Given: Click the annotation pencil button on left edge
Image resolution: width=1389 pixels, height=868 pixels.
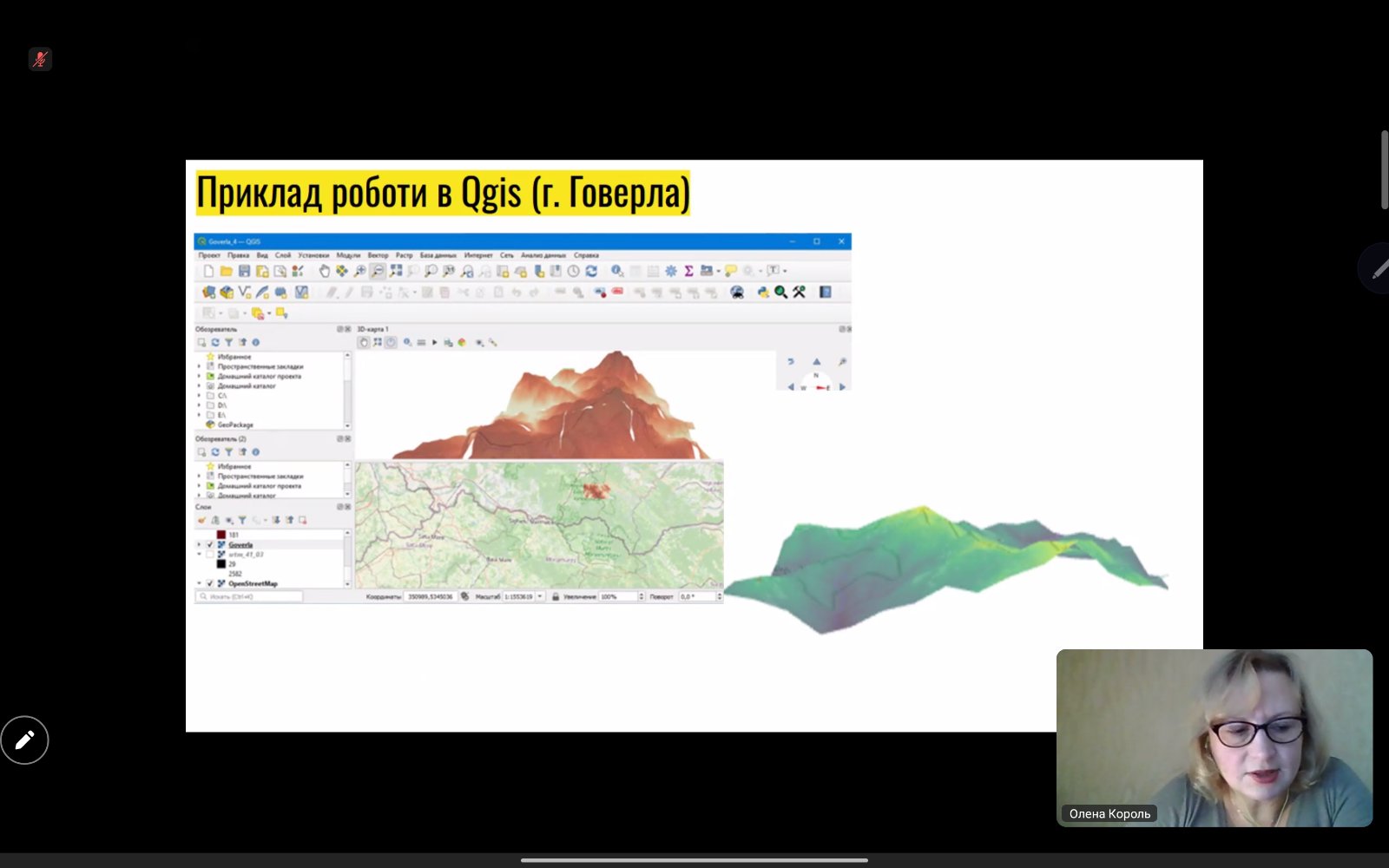Looking at the screenshot, I should [x=24, y=740].
